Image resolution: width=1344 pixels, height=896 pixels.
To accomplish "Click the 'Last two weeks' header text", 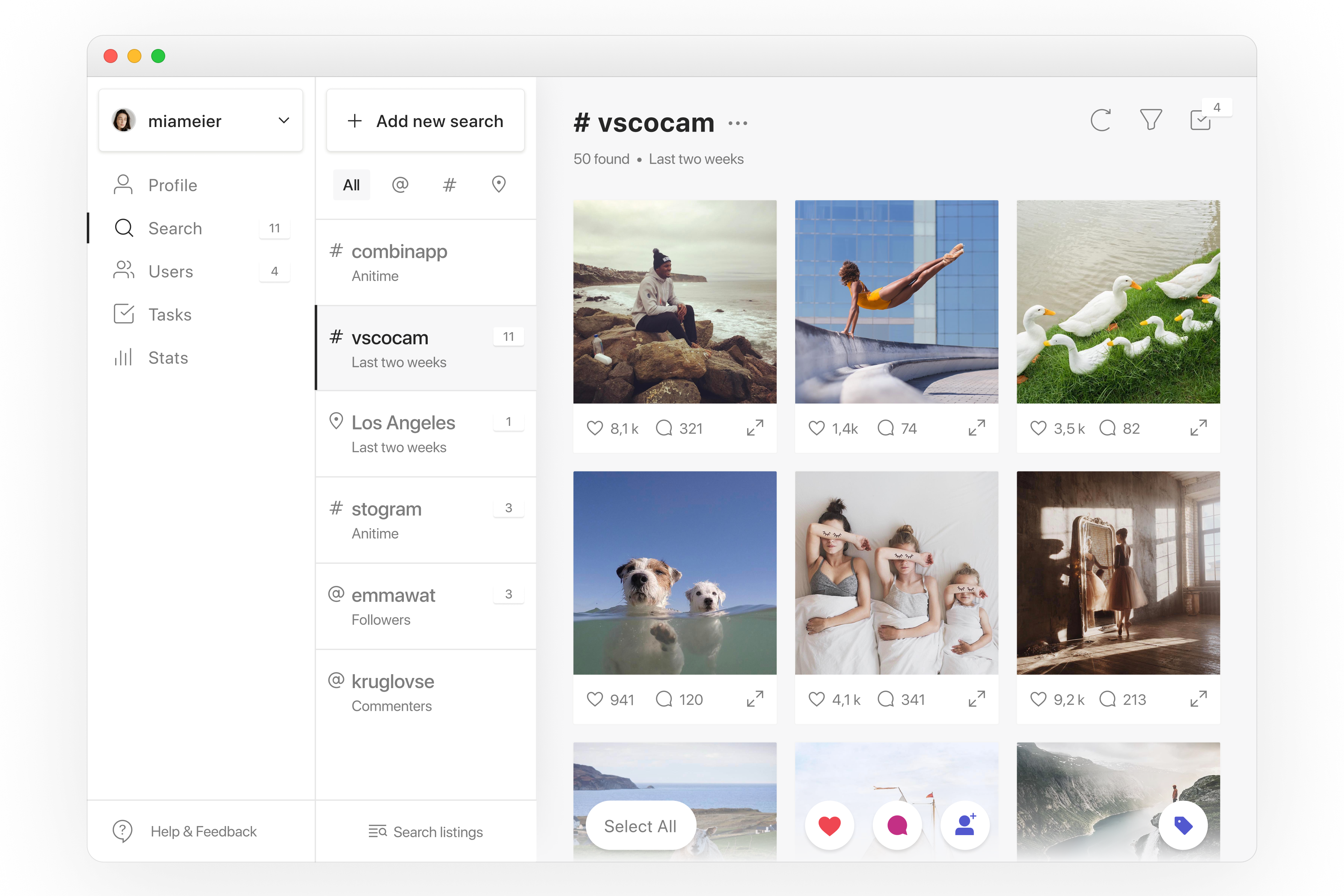I will pos(696,159).
